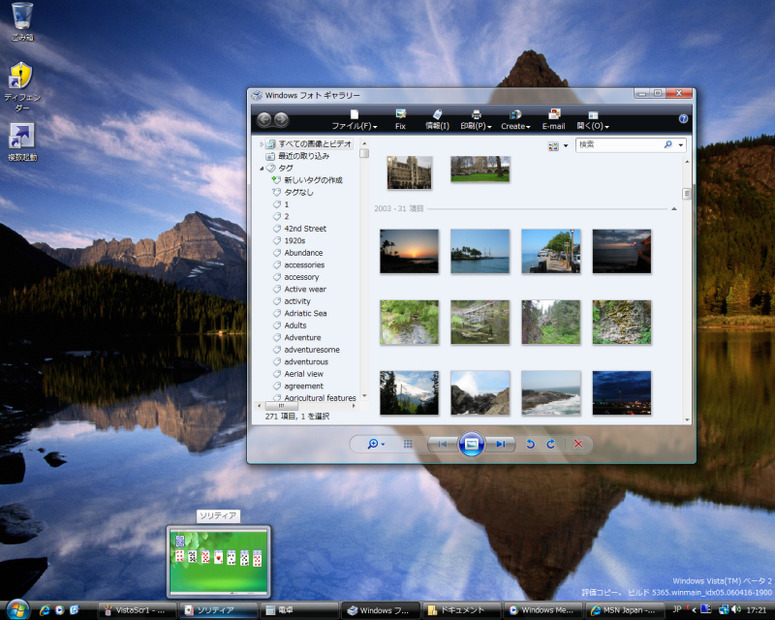Expand the search options arrow

[x=681, y=145]
